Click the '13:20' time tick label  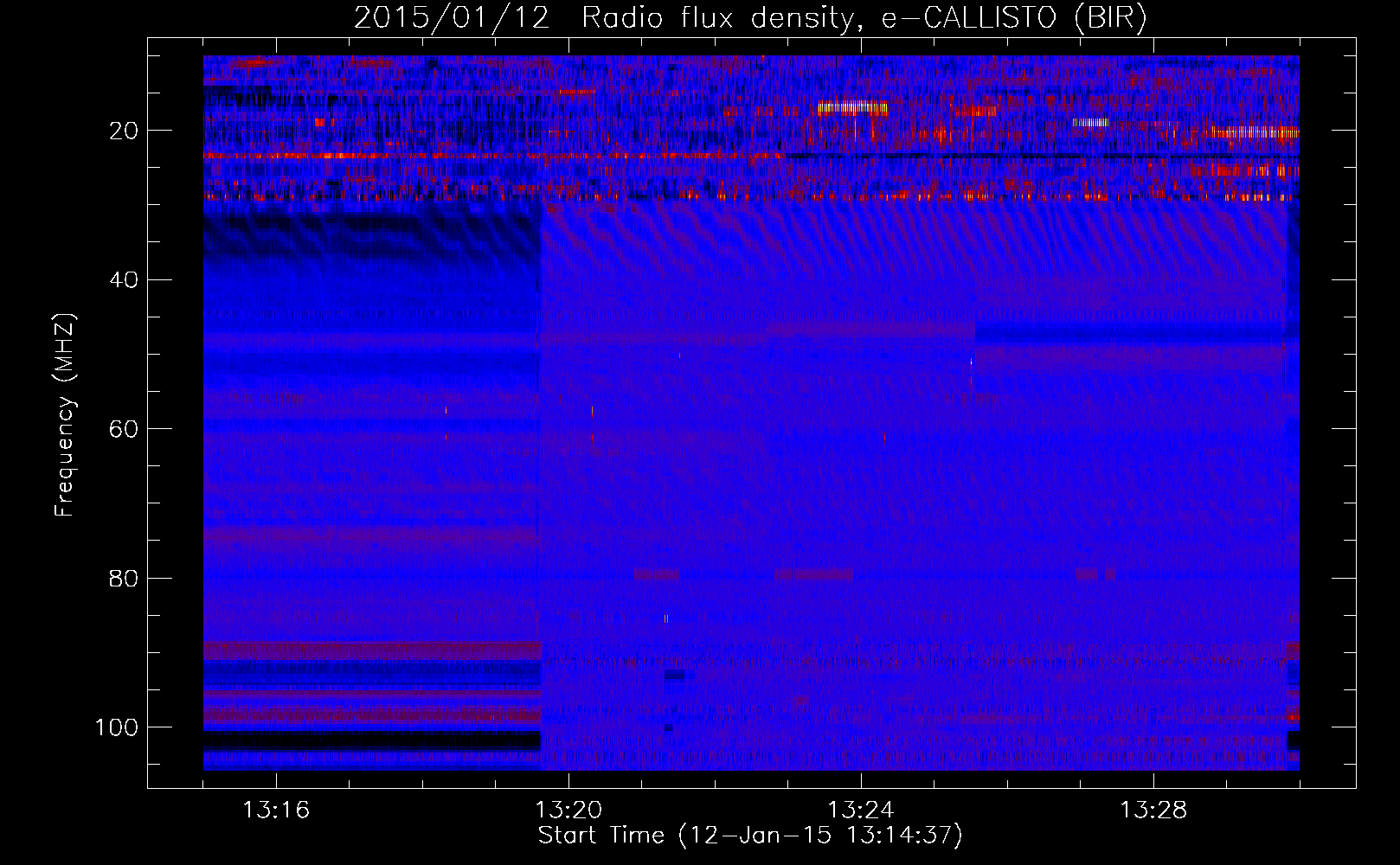click(568, 811)
